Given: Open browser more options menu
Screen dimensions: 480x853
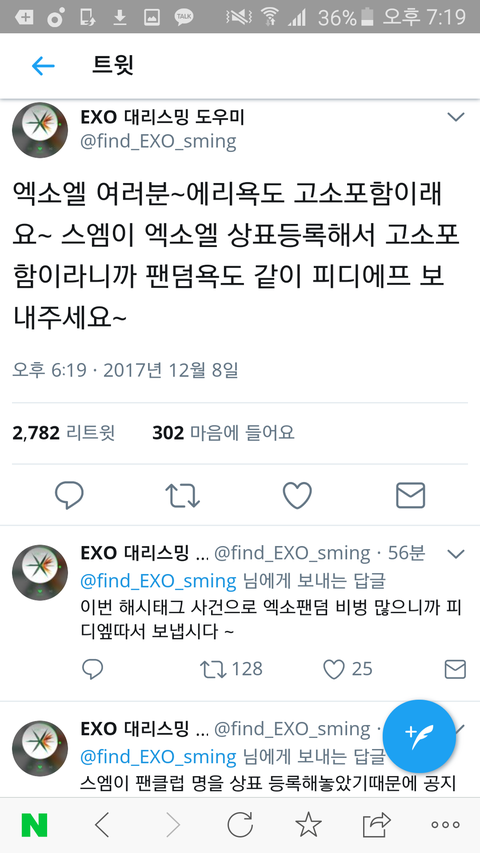Looking at the screenshot, I should click(445, 825).
